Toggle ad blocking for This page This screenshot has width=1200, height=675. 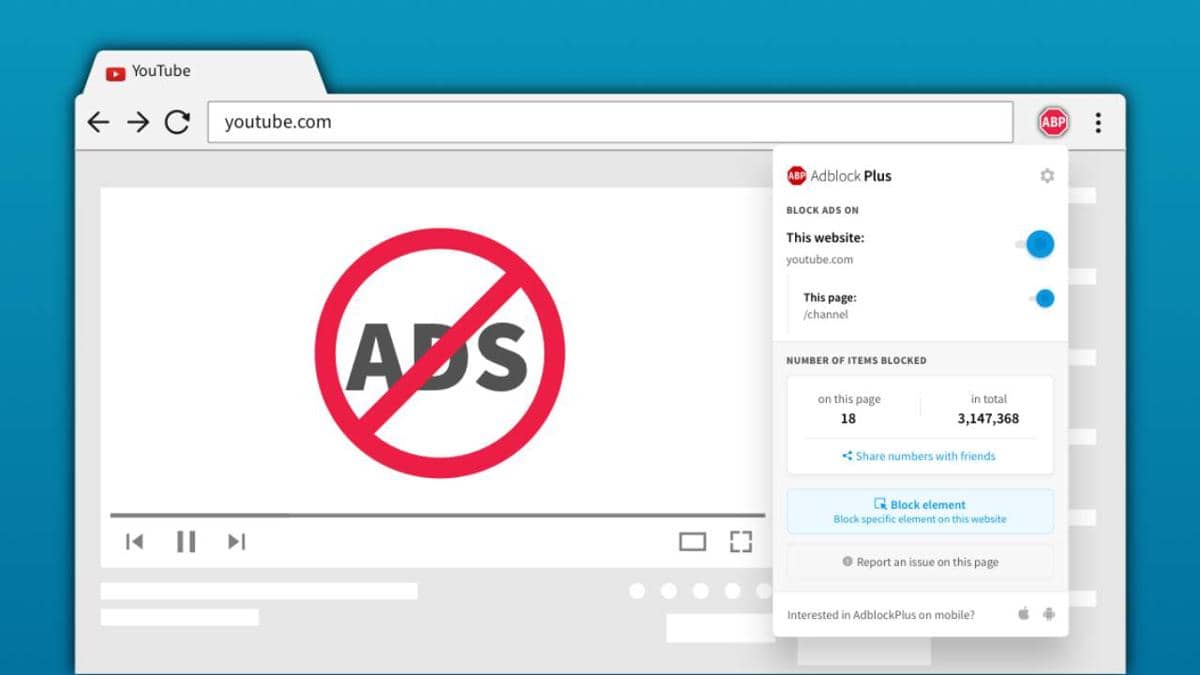1041,298
